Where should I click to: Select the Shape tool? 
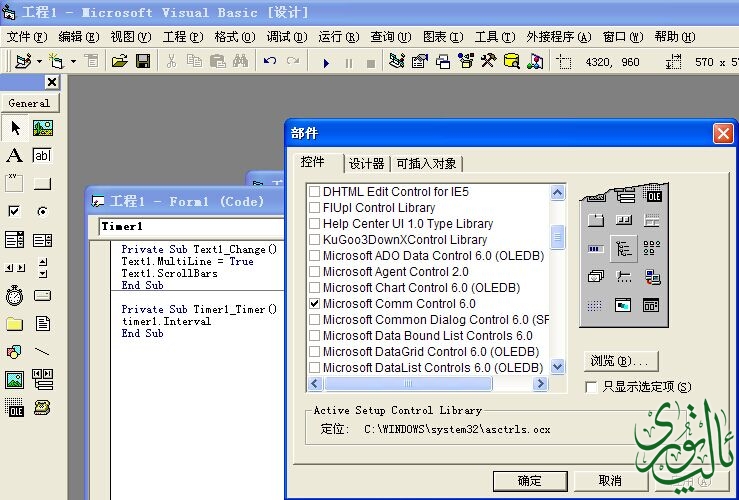coord(15,352)
